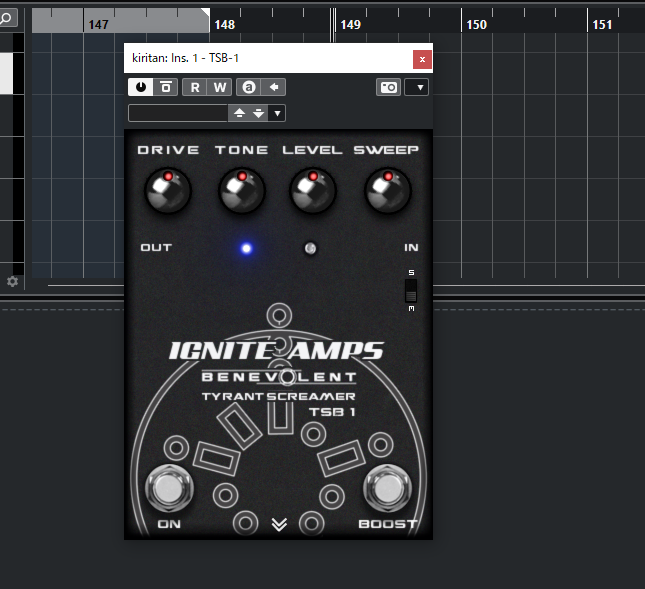Open the settings gear icon
The height and width of the screenshot is (589, 645).
12,282
